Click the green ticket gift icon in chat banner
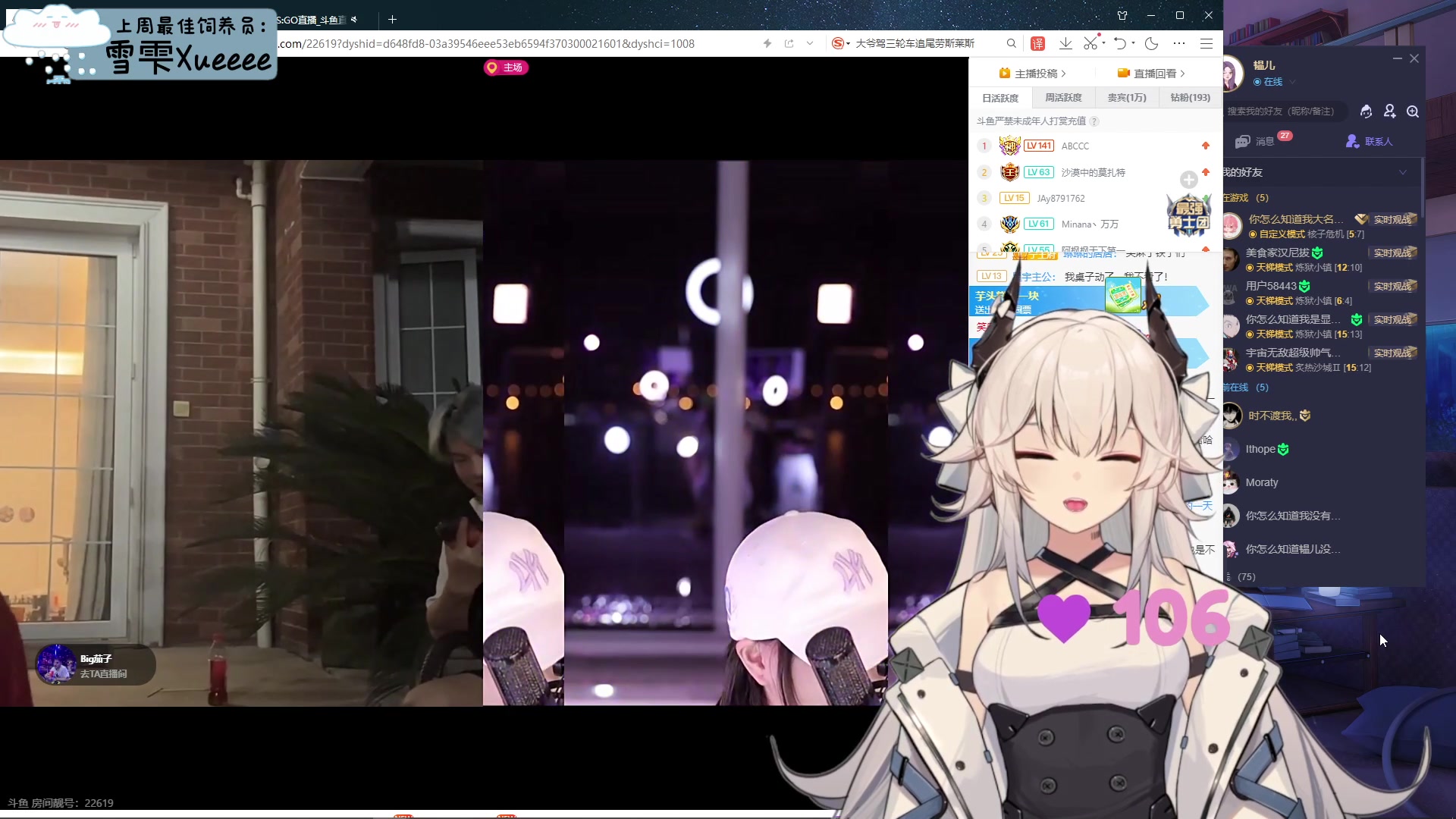 coord(1123,295)
